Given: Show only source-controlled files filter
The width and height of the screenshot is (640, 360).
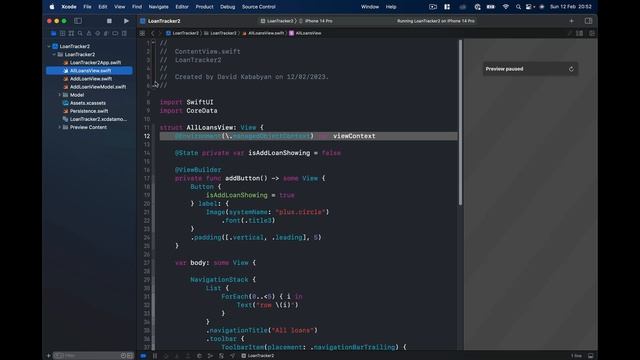Looking at the screenshot, I should (130, 356).
